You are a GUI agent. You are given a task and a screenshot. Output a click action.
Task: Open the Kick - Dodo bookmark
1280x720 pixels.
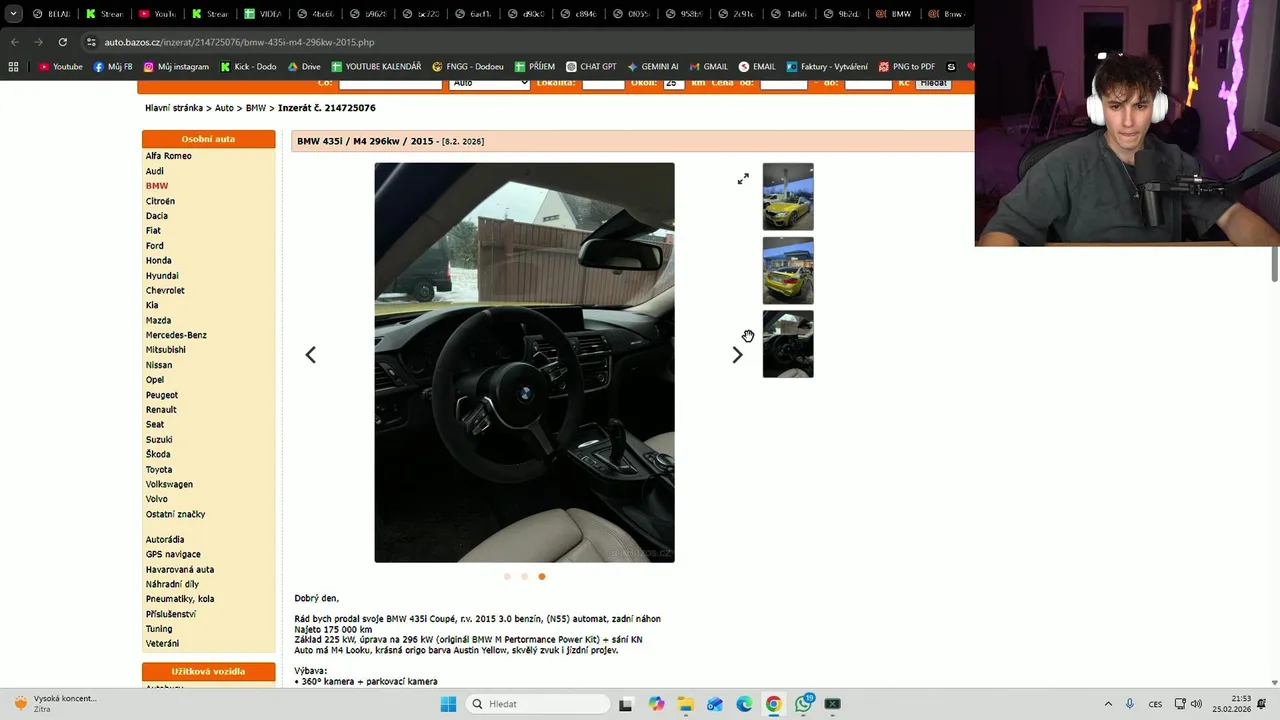(248, 67)
